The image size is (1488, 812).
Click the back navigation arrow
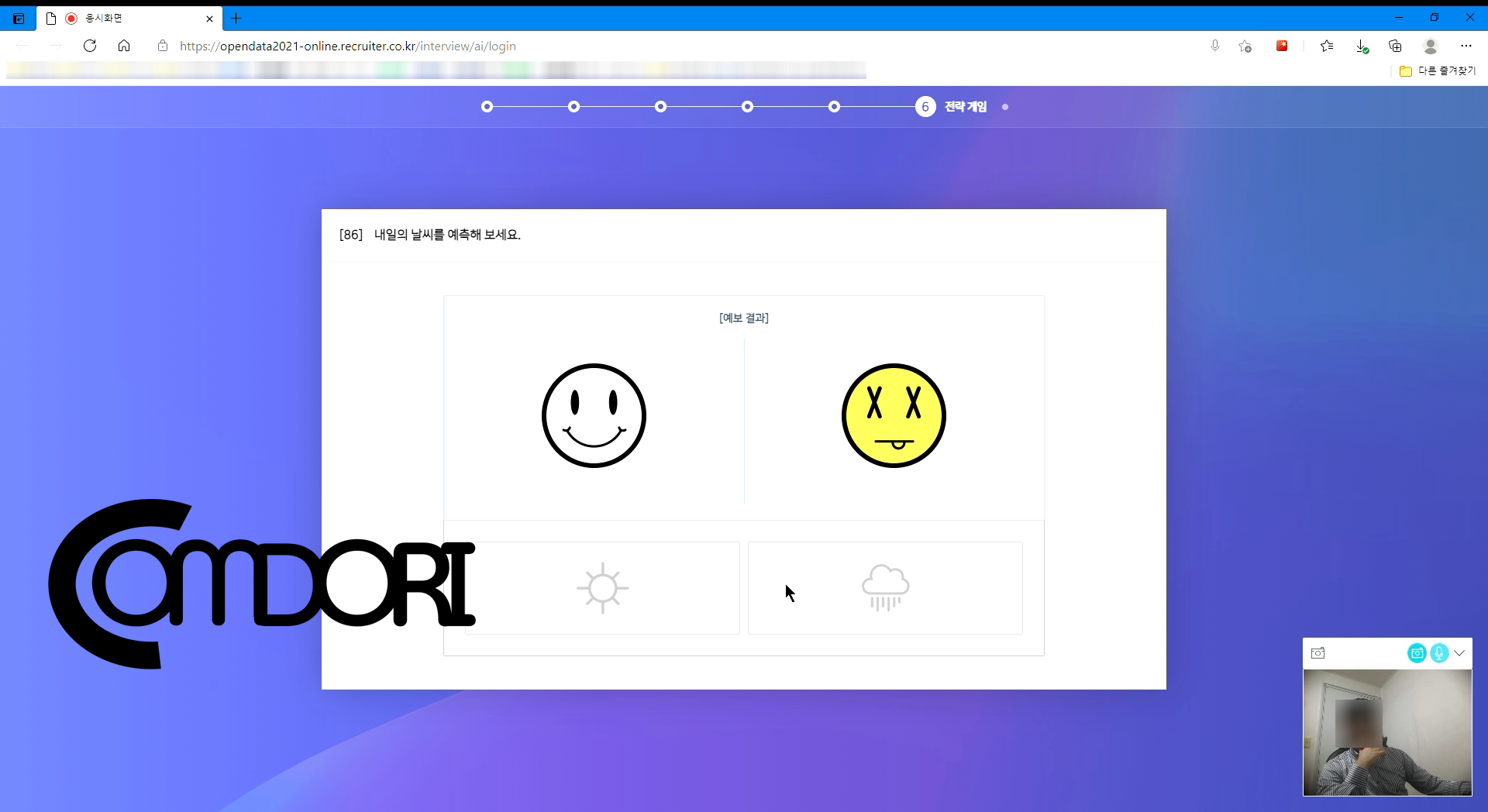pos(22,46)
